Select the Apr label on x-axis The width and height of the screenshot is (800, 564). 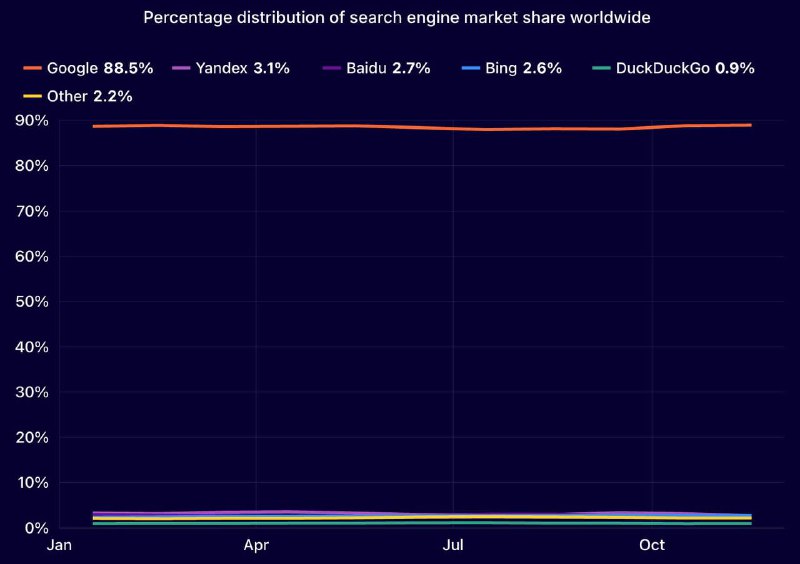256,545
